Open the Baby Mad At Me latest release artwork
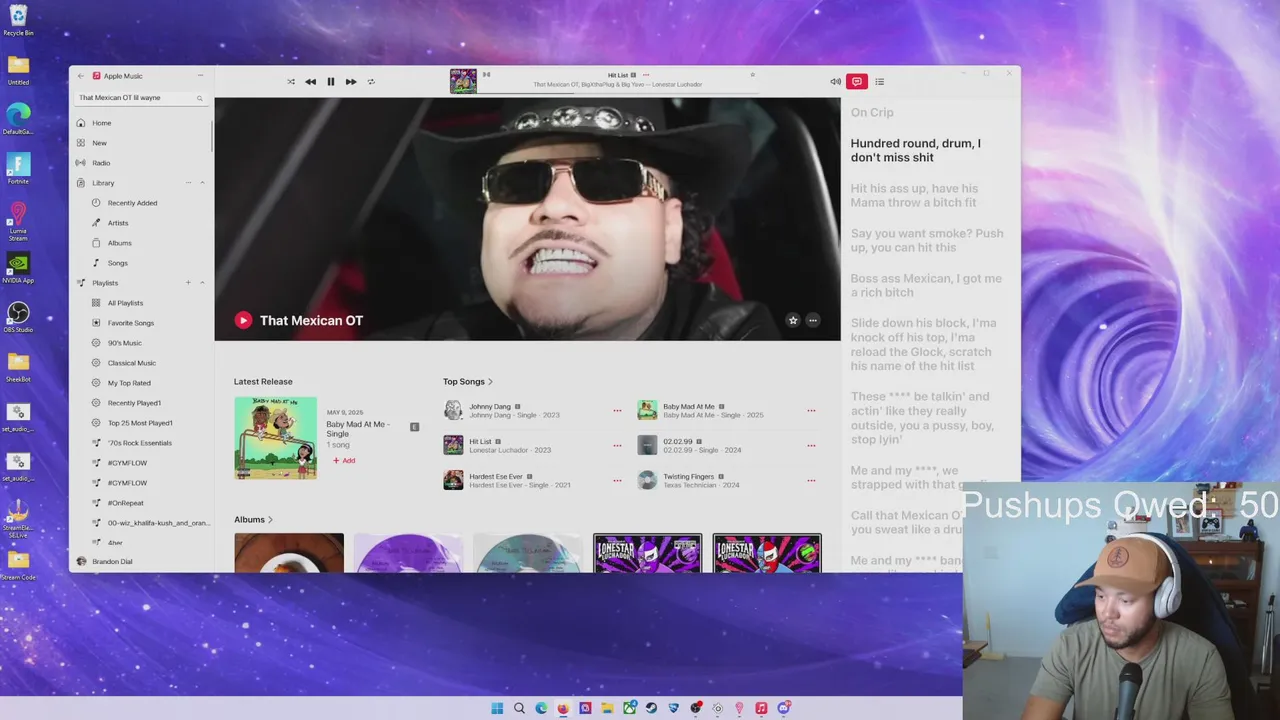This screenshot has width=1280, height=720. [275, 438]
